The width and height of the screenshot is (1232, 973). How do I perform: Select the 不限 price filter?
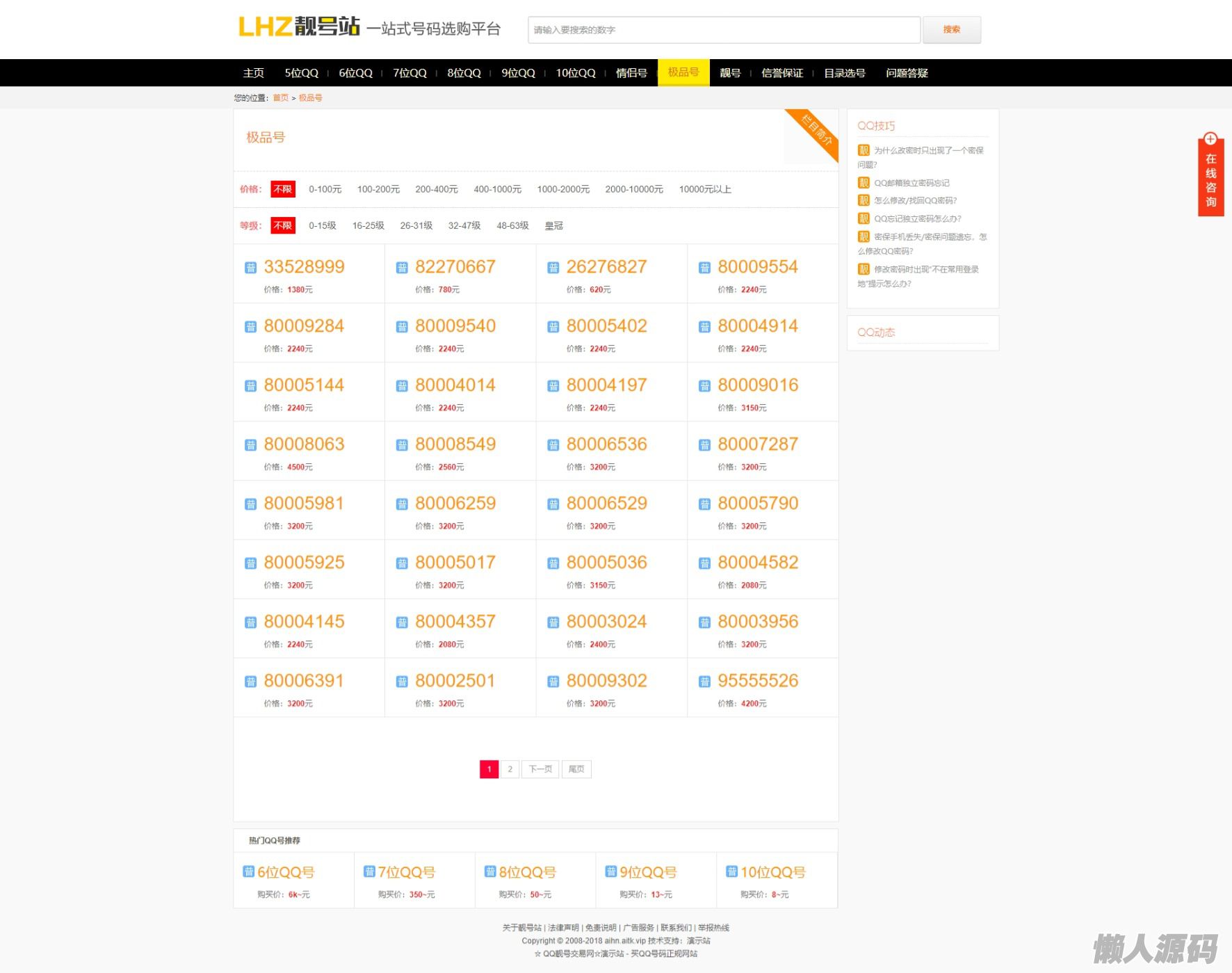pos(283,189)
